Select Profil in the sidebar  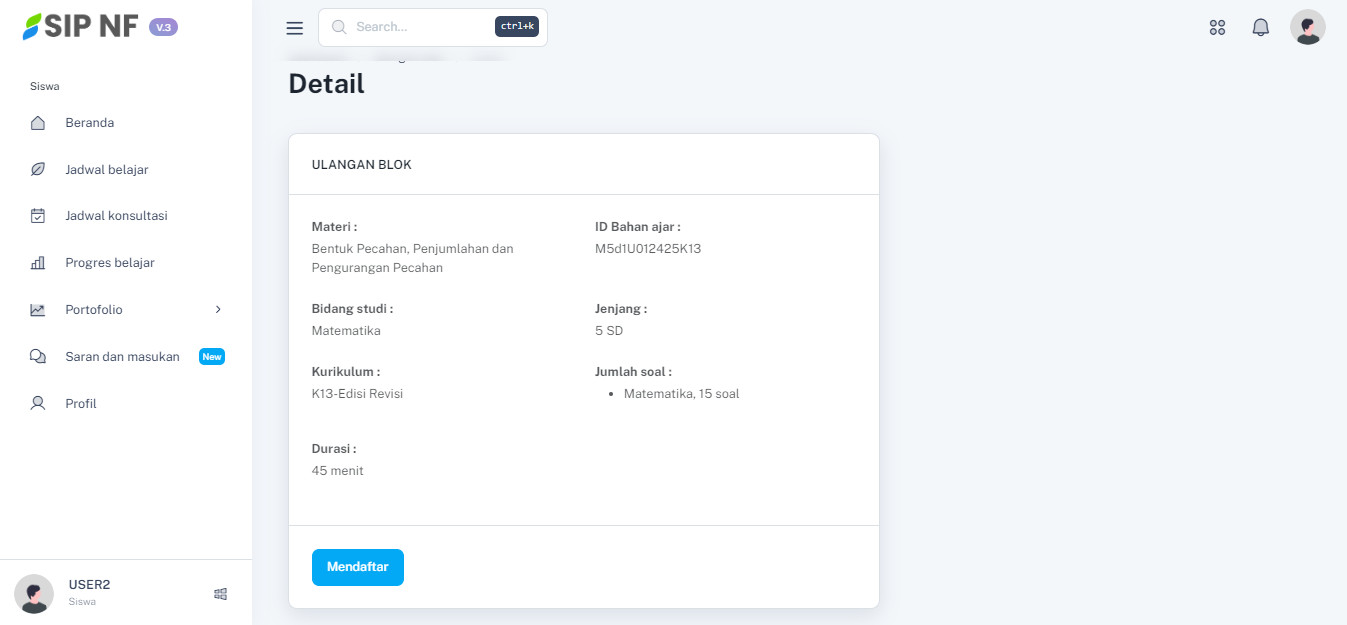click(x=81, y=404)
